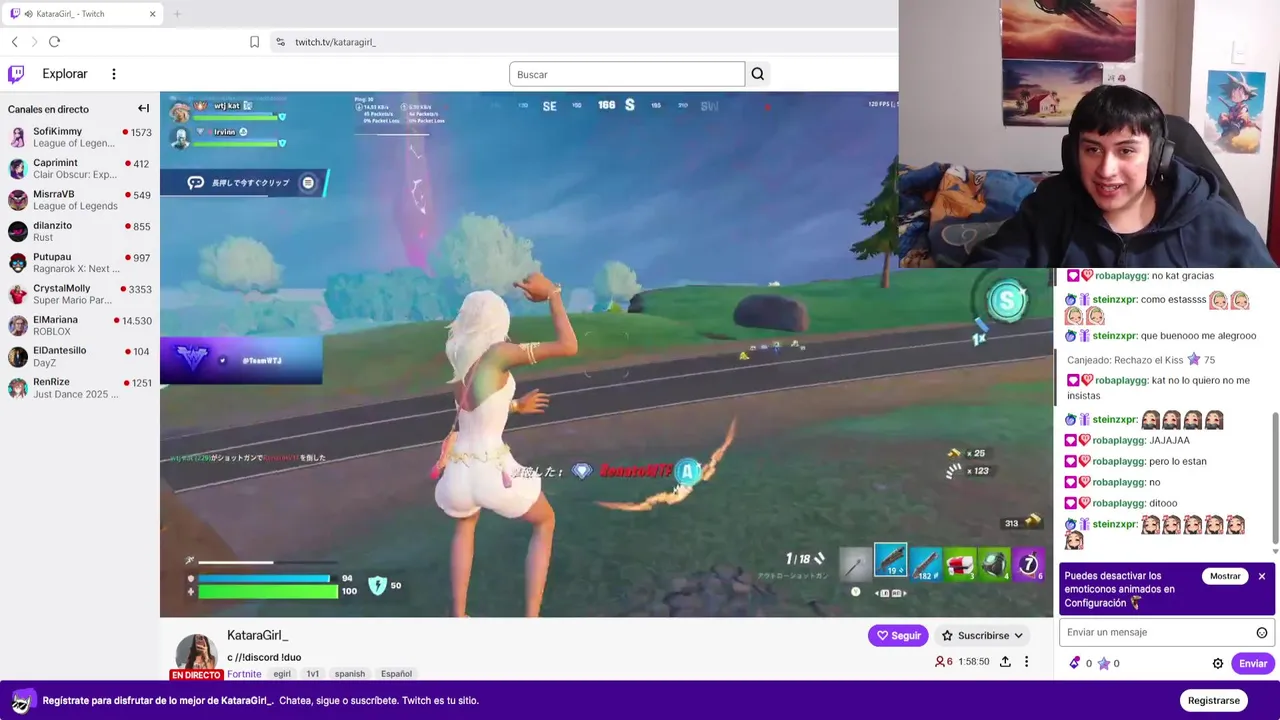The width and height of the screenshot is (1280, 720).
Task: Click the Registrarse button
Action: coord(1213,700)
